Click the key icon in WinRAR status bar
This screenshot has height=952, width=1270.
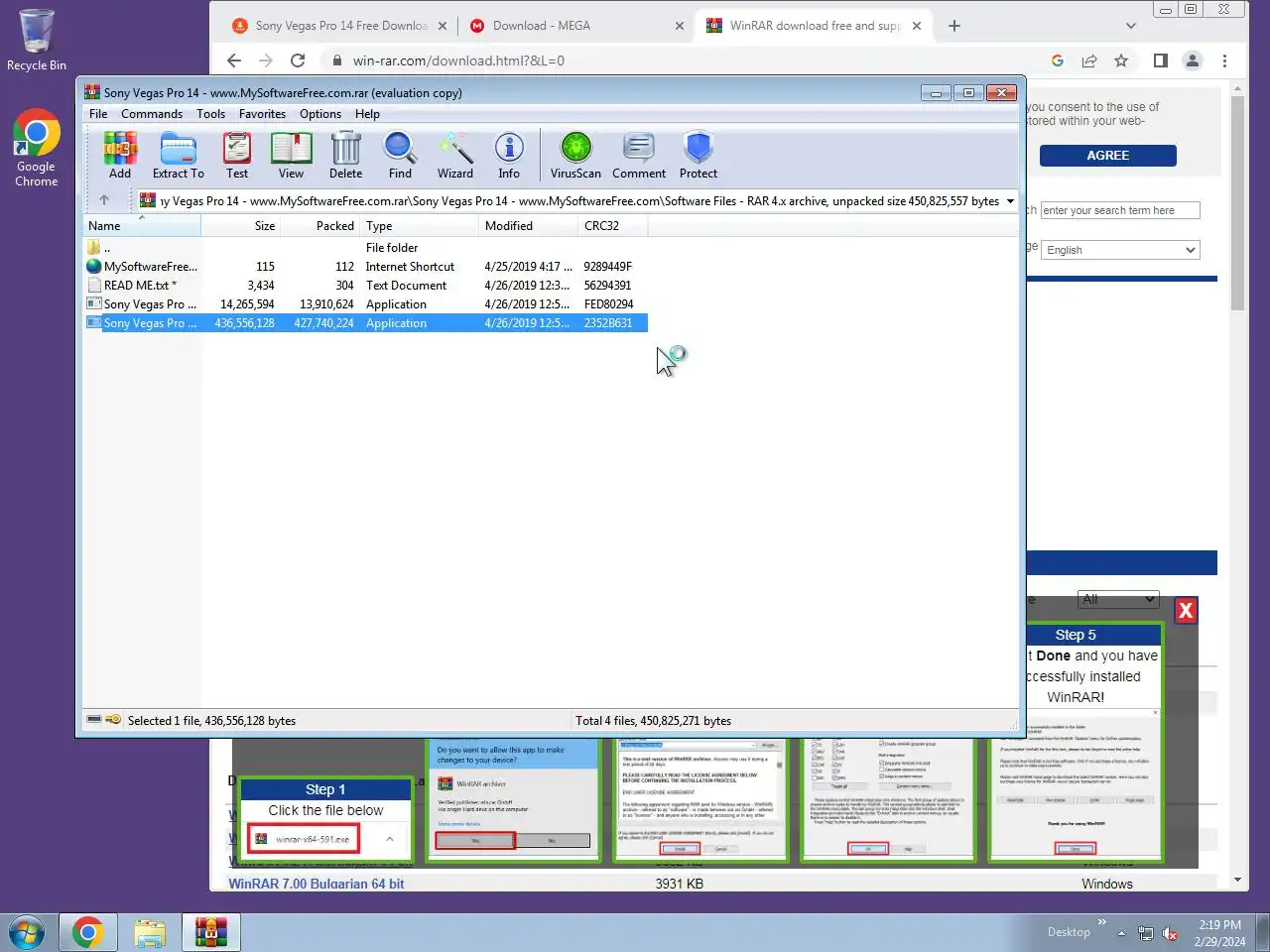[x=113, y=720]
